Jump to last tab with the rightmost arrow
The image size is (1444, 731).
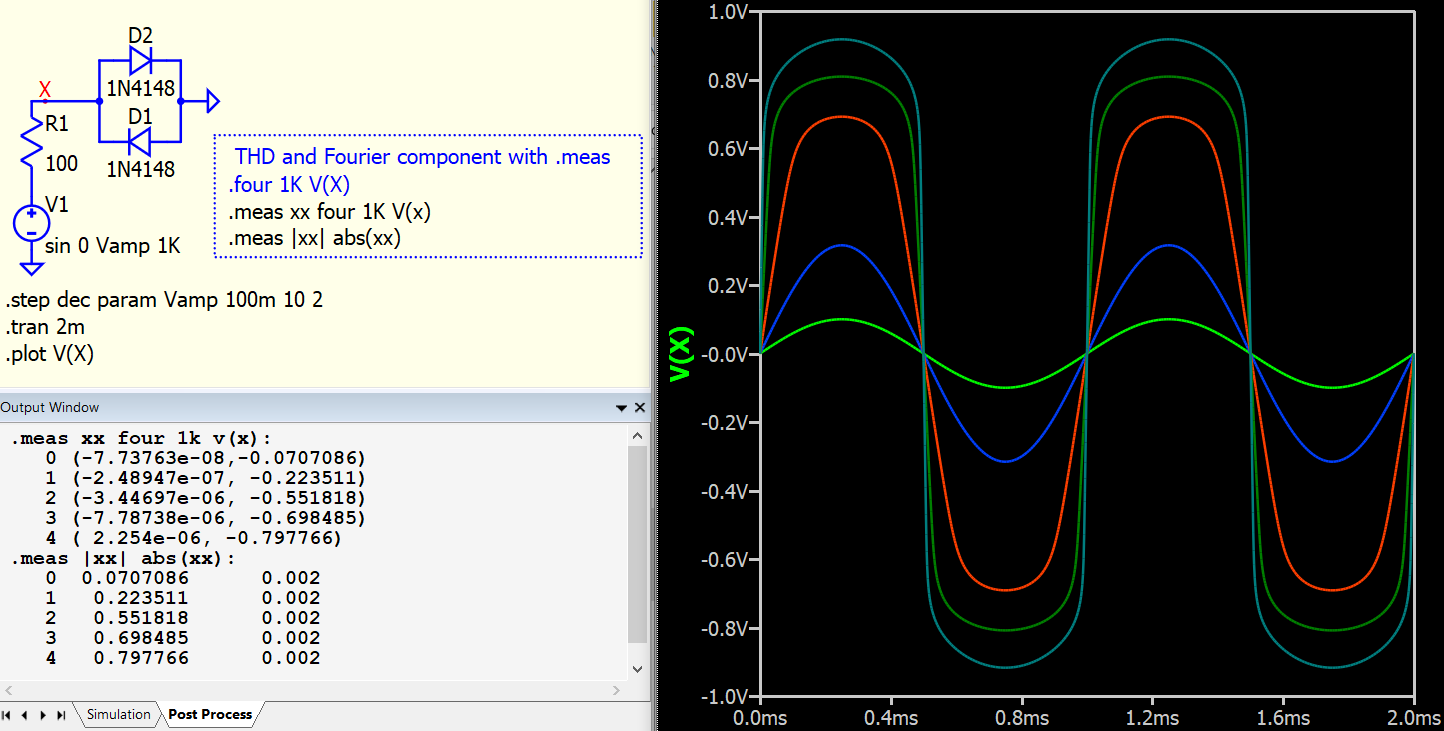[62, 715]
